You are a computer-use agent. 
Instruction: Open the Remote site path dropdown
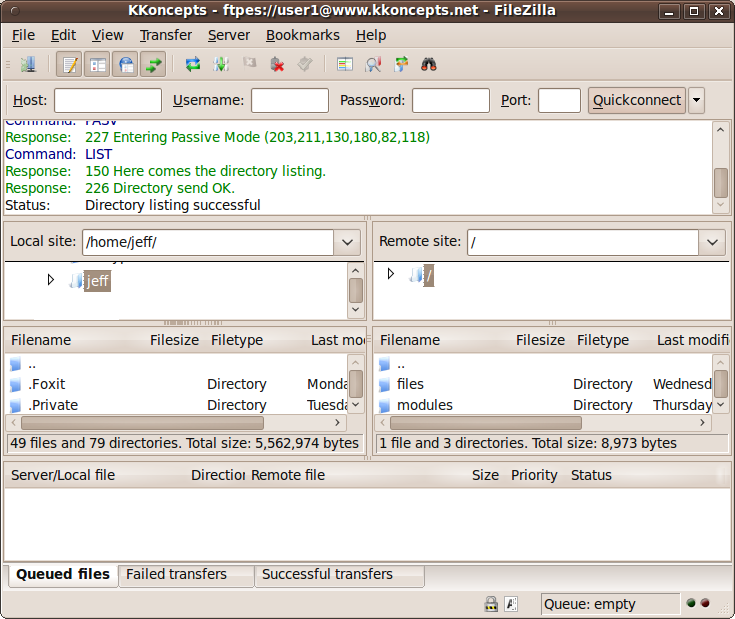(712, 242)
